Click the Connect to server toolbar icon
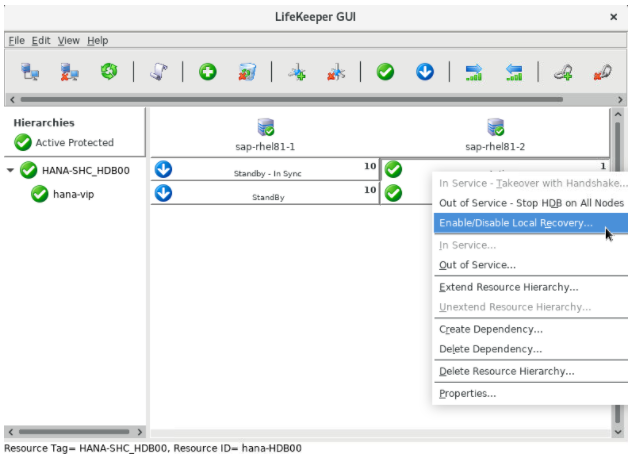This screenshot has width=638, height=460. coord(30,72)
